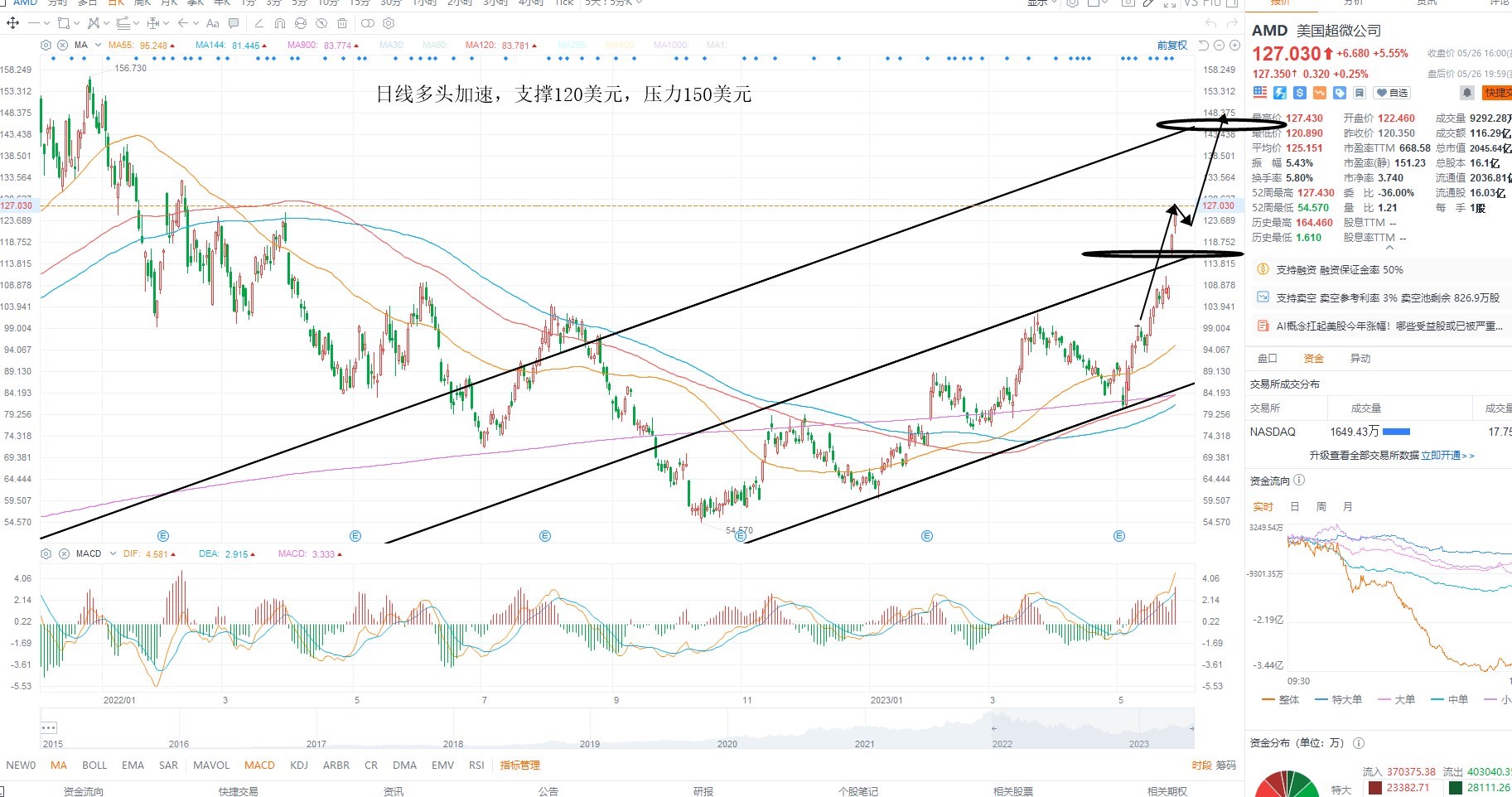Expand the line drawing tool dropdown

(x=46, y=23)
